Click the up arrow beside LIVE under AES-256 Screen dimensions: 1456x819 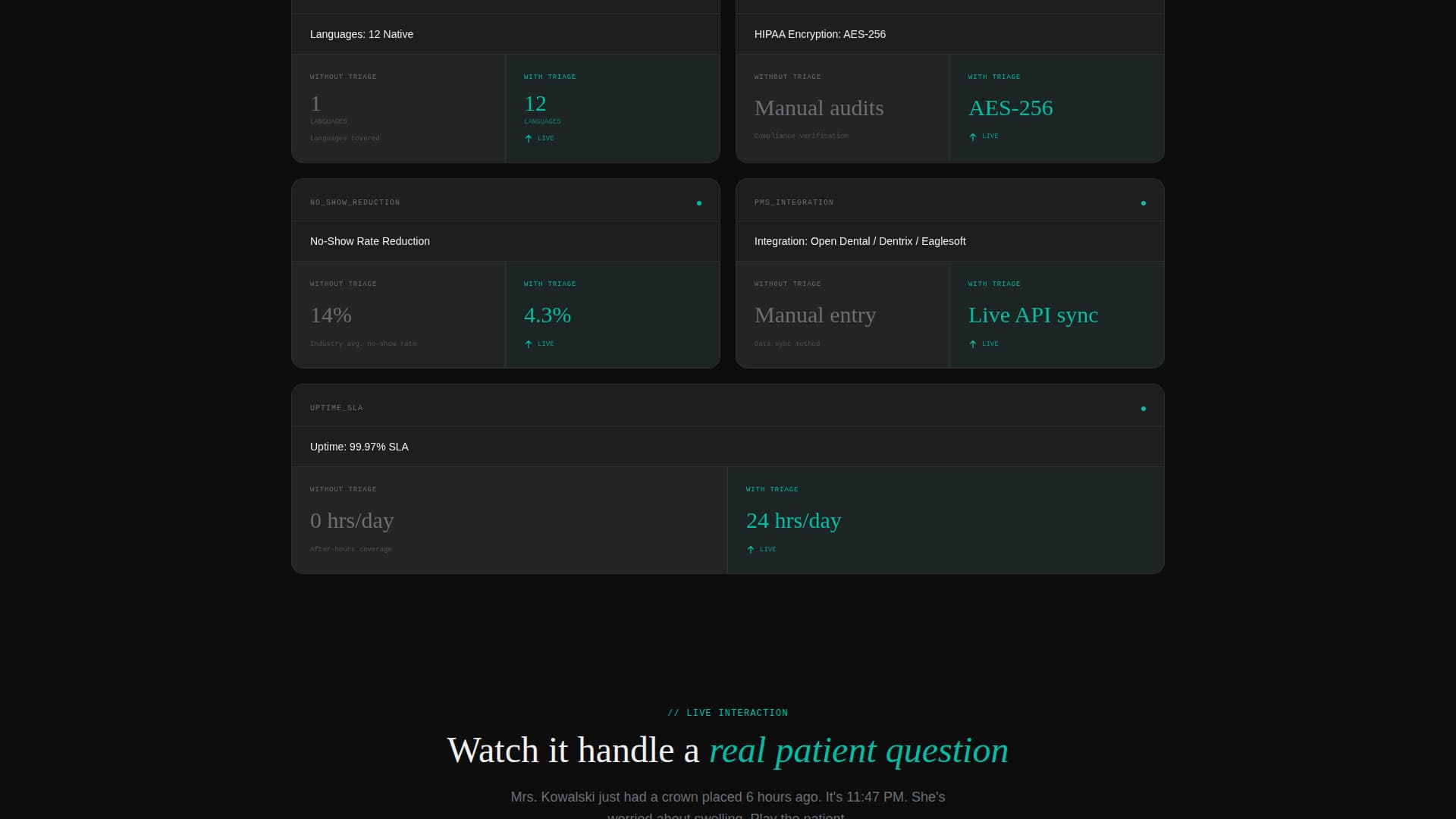(973, 136)
